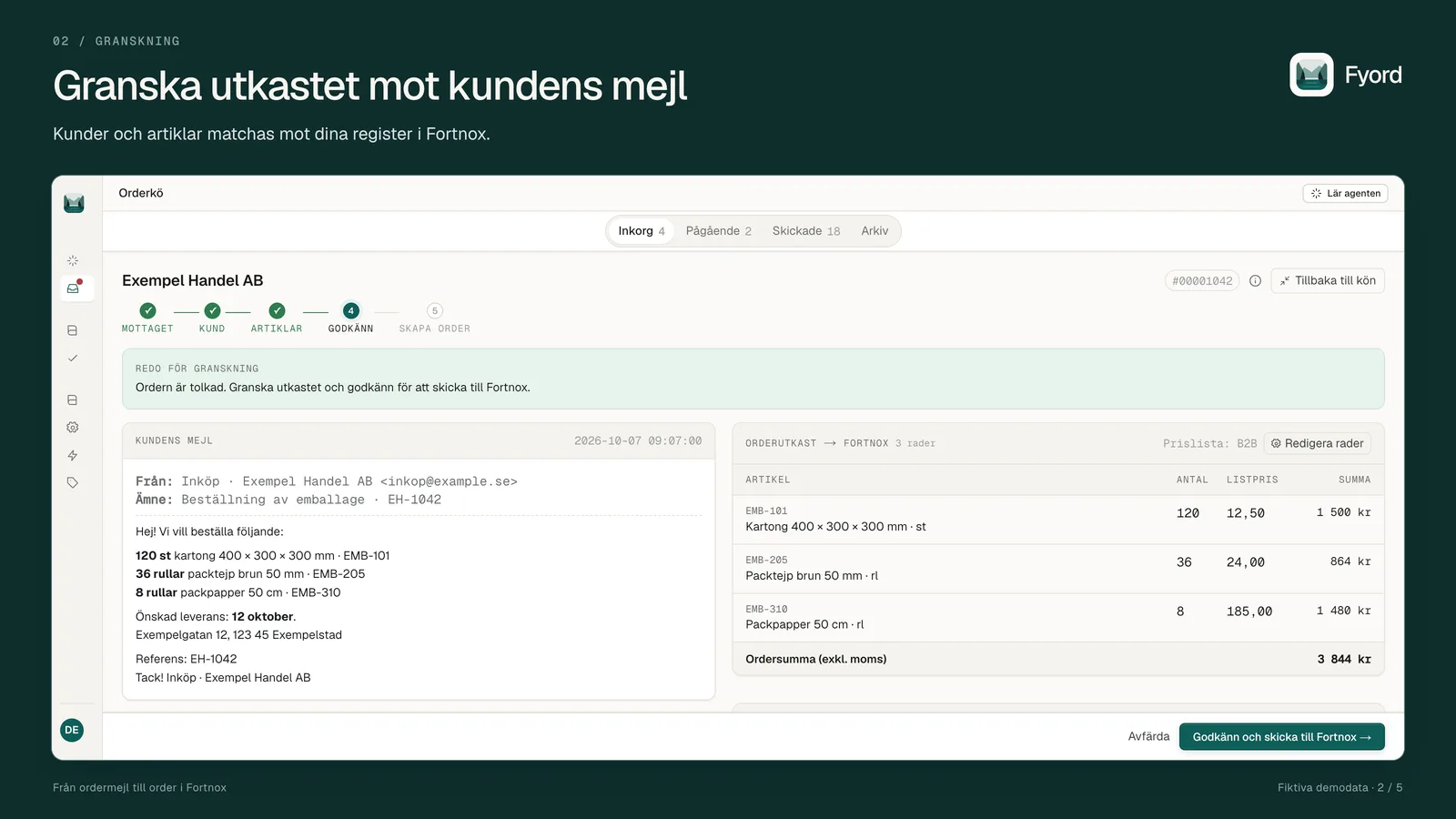Click the list price 24,00 cell
The height and width of the screenshot is (819, 1456).
coord(1246,562)
